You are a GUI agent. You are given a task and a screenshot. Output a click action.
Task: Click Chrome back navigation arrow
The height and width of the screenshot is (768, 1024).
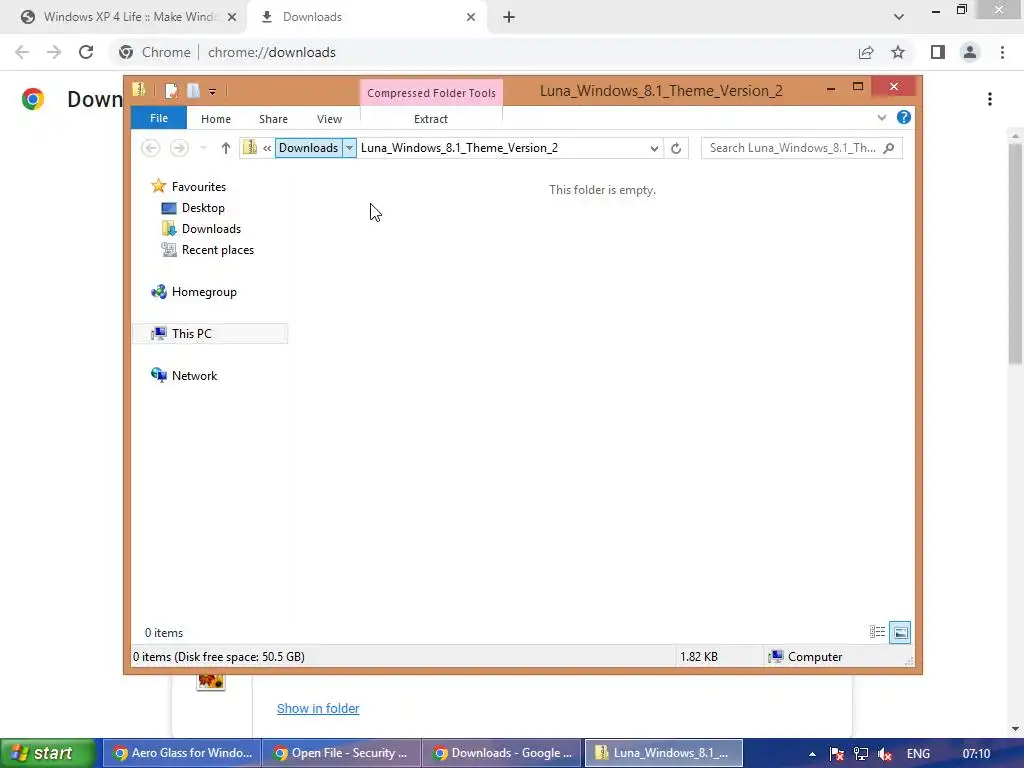click(x=22, y=52)
